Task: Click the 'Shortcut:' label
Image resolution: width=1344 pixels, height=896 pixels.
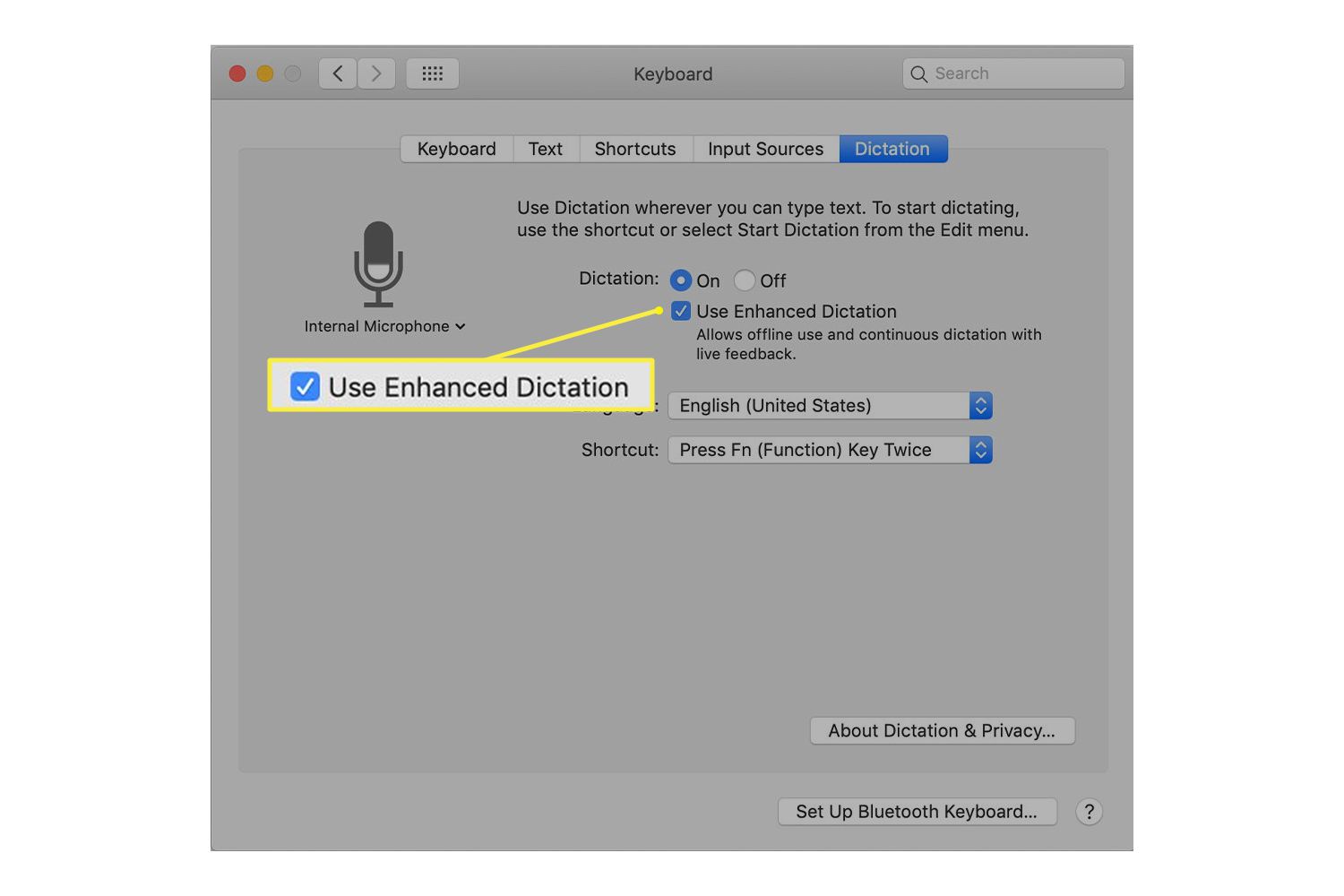Action: click(x=620, y=450)
